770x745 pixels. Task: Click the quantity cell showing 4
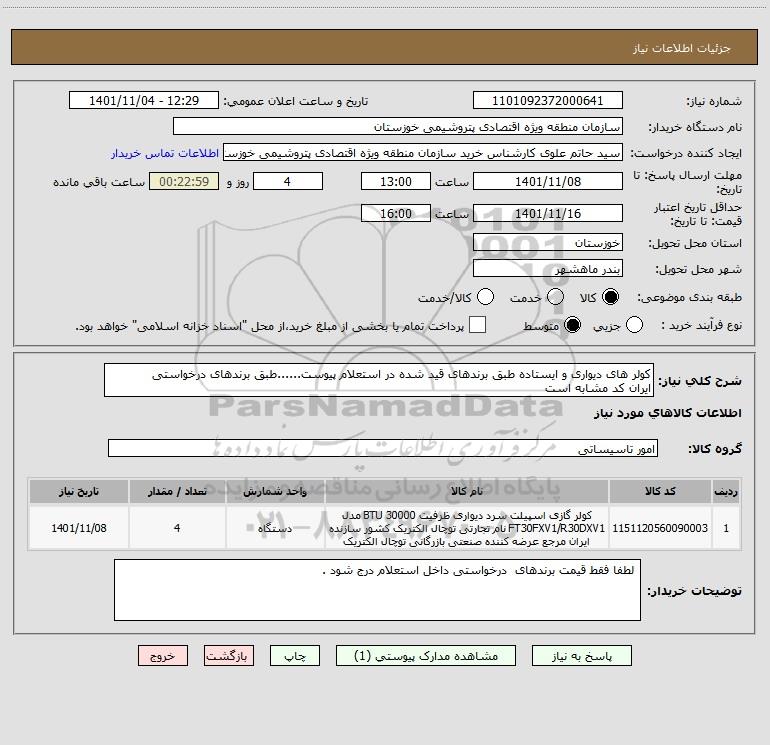pos(177,528)
